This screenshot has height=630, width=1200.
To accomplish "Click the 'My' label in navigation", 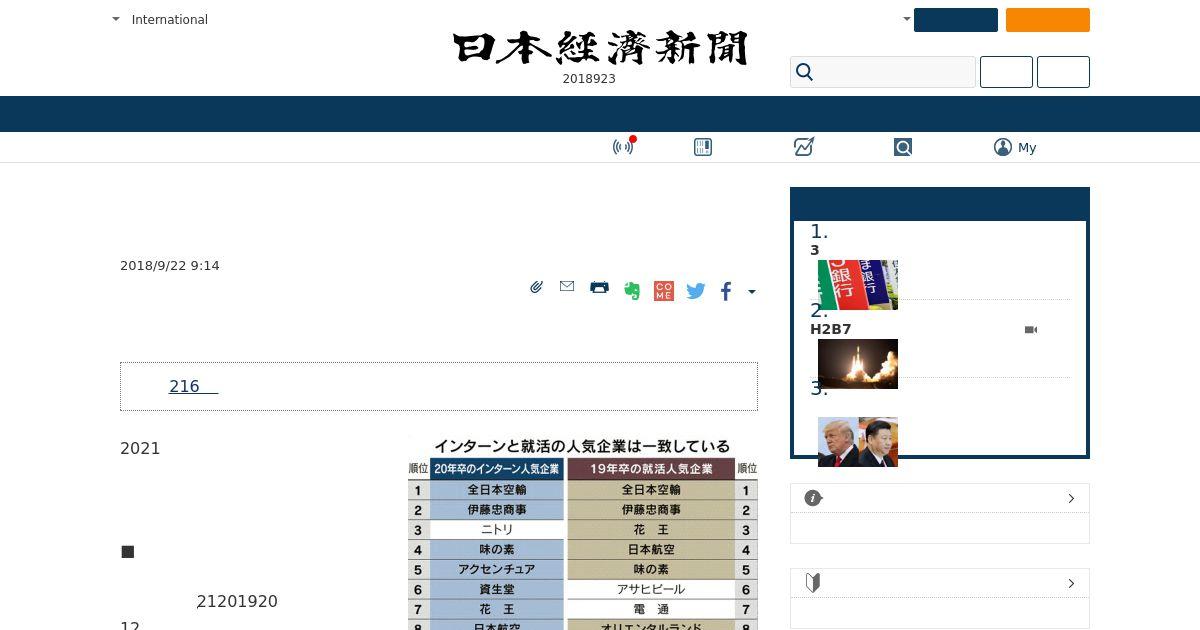I will 1027,147.
